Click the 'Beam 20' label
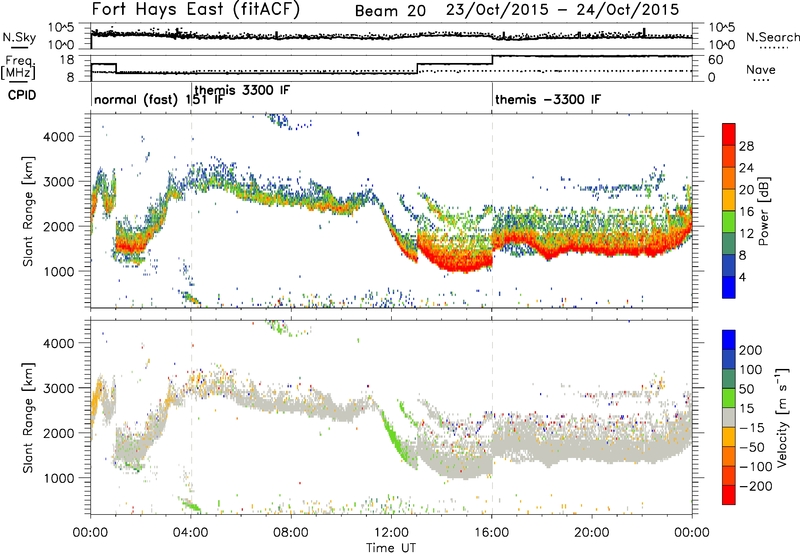 [x=390, y=11]
